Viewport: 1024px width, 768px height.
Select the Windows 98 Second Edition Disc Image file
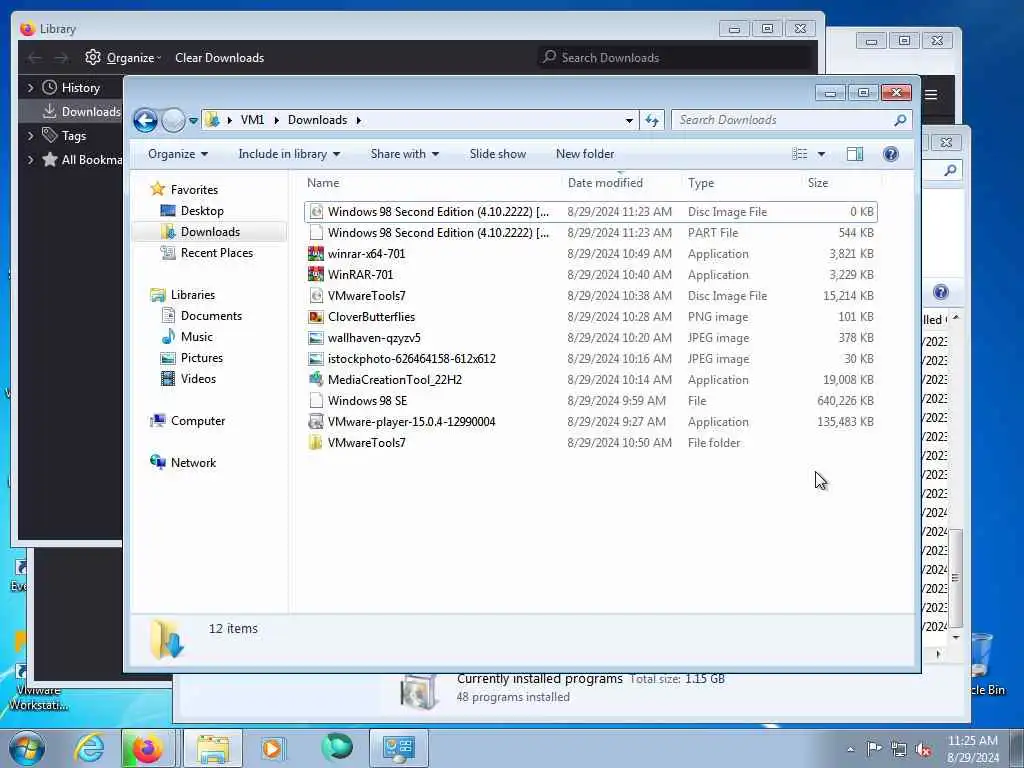click(590, 212)
